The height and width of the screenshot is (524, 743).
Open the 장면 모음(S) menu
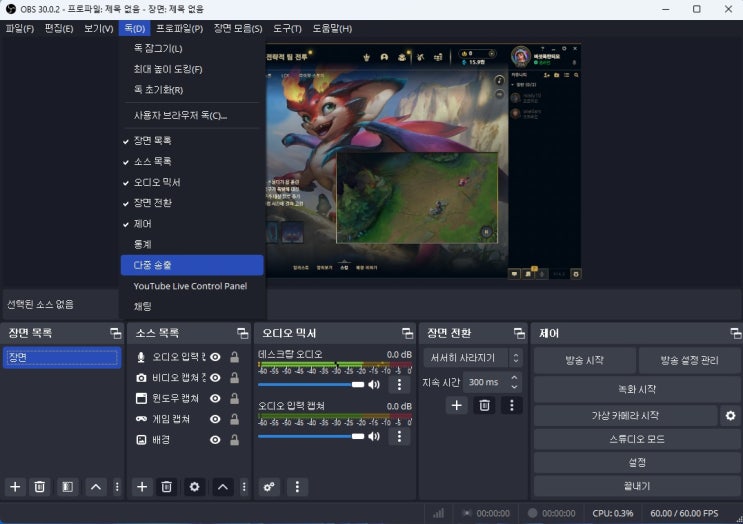238,28
